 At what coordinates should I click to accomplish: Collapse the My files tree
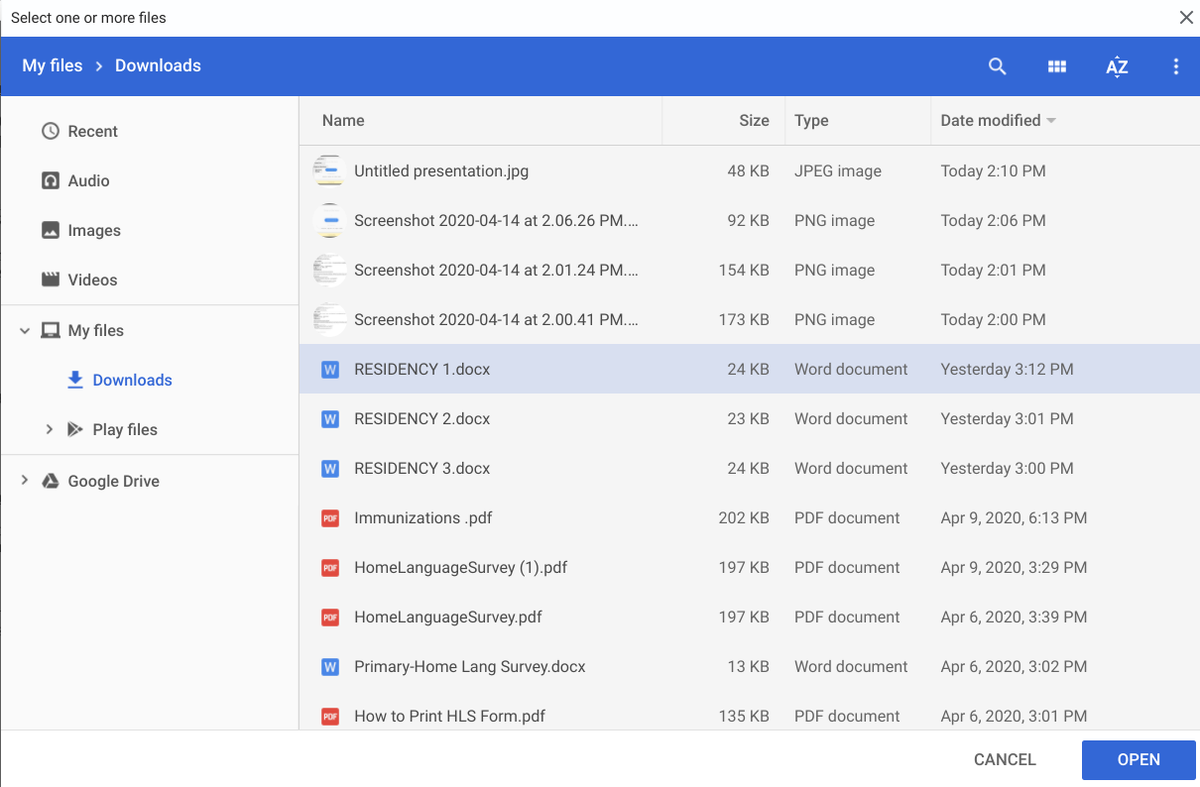tap(25, 330)
